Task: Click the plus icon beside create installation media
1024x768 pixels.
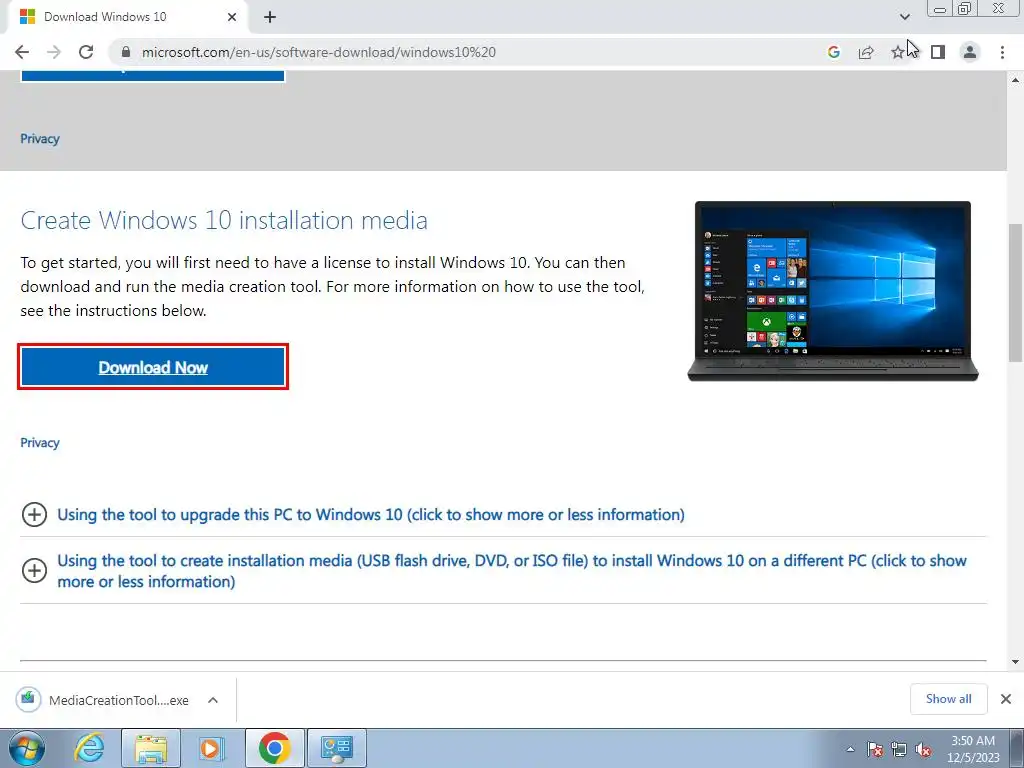Action: click(x=35, y=571)
